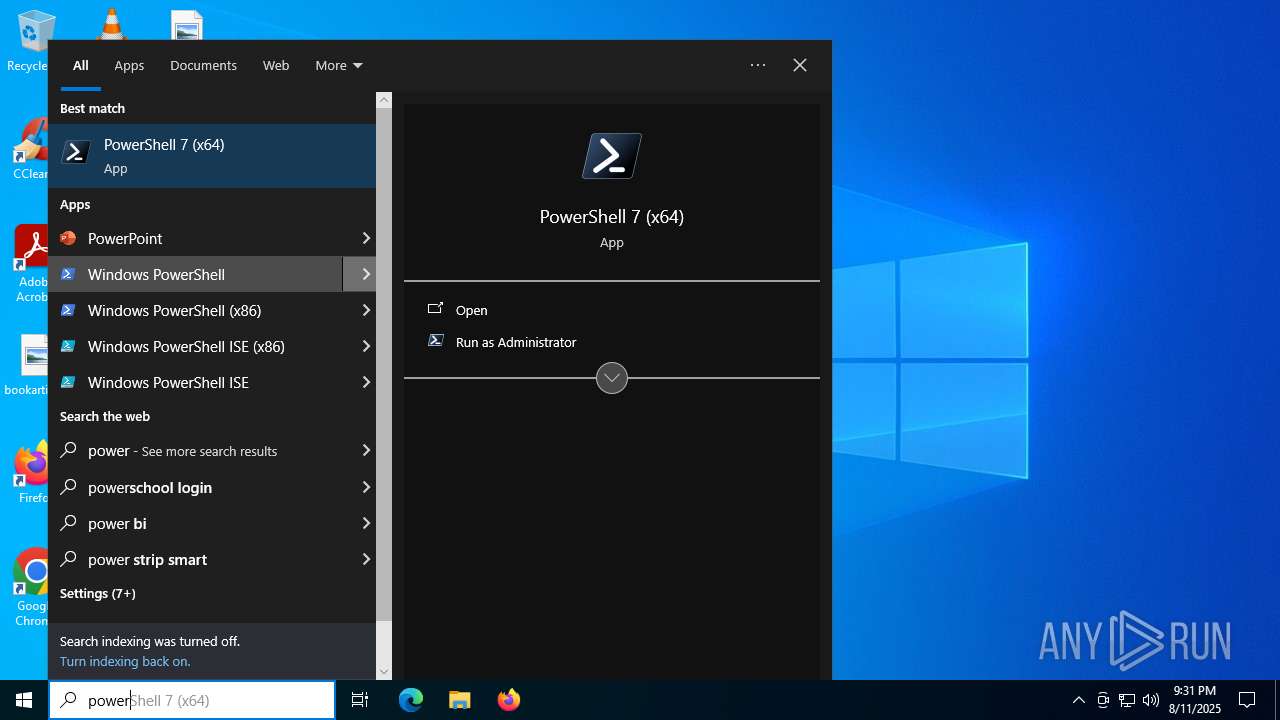Click the results list scrollbar up arrow
Screen dimensions: 1280x720
384,100
